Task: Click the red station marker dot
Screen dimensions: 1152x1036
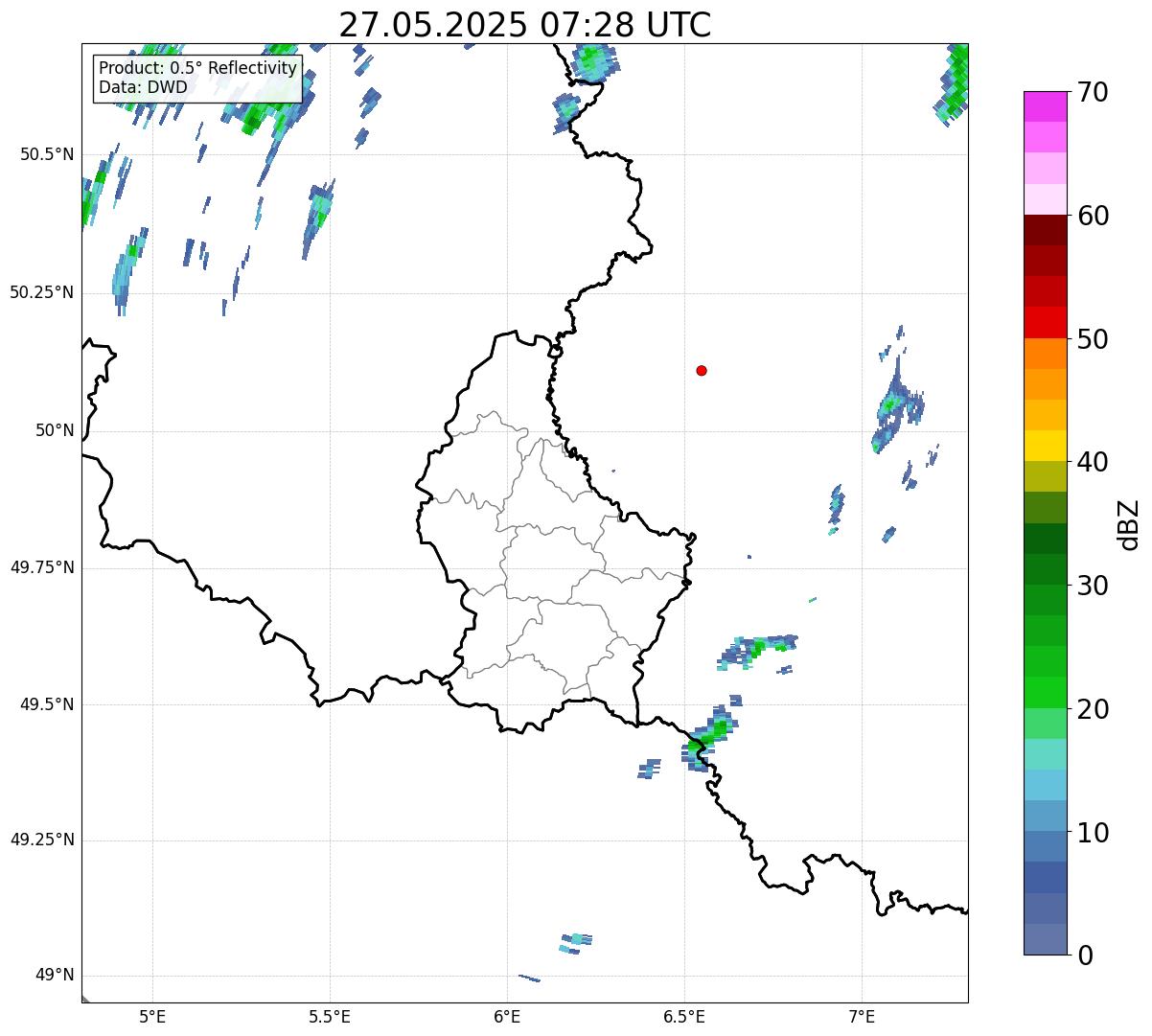Action: point(702,370)
